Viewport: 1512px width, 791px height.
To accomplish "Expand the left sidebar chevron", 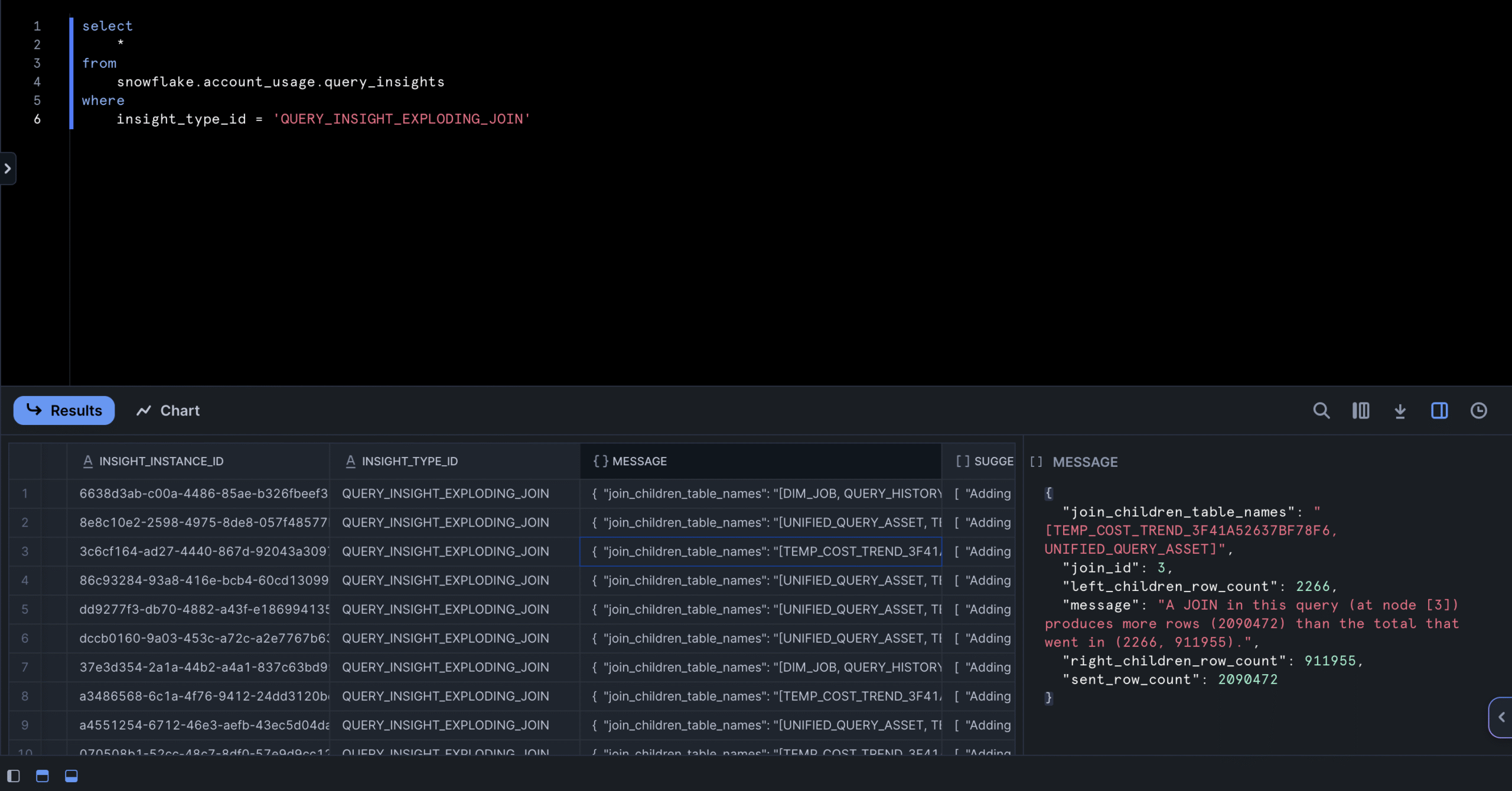I will pos(8,169).
